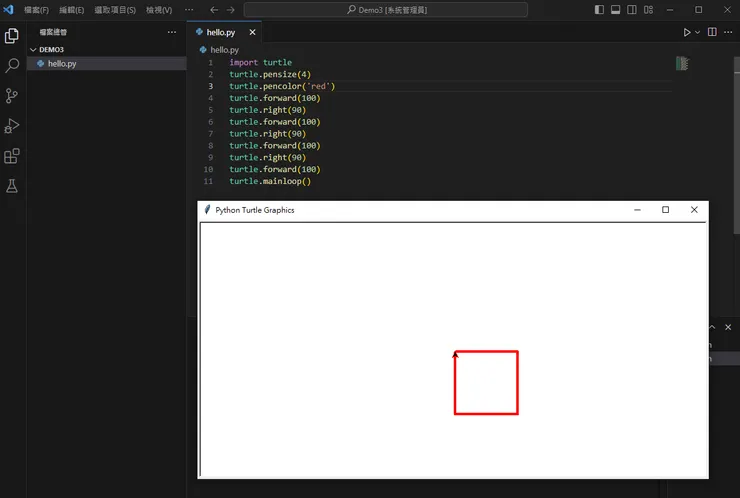Toggle the secondary side bar visibility
740x498 pixels.
coord(631,10)
